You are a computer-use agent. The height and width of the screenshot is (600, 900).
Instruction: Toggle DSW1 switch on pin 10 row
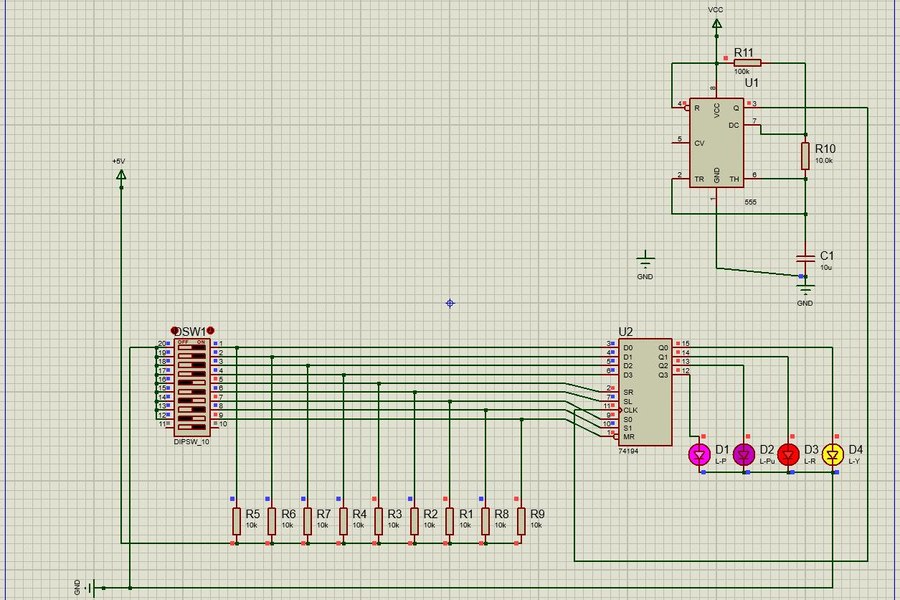coord(192,427)
